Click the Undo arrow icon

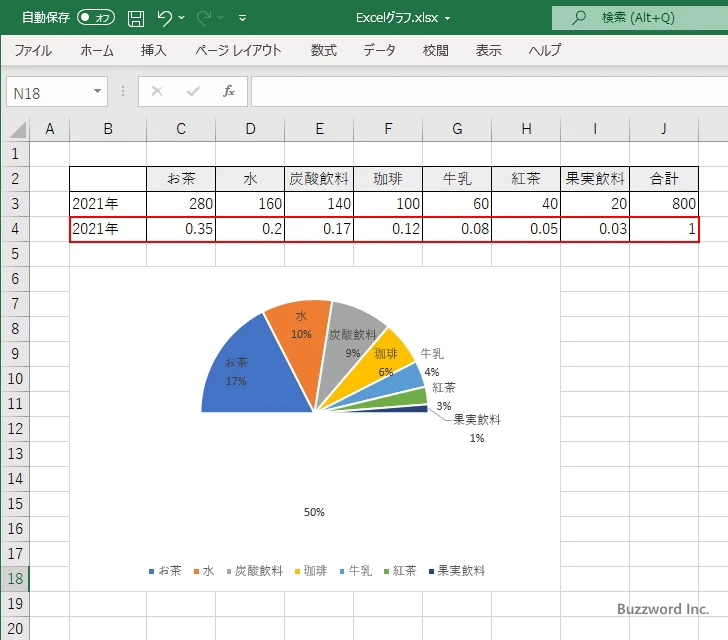pyautogui.click(x=164, y=18)
